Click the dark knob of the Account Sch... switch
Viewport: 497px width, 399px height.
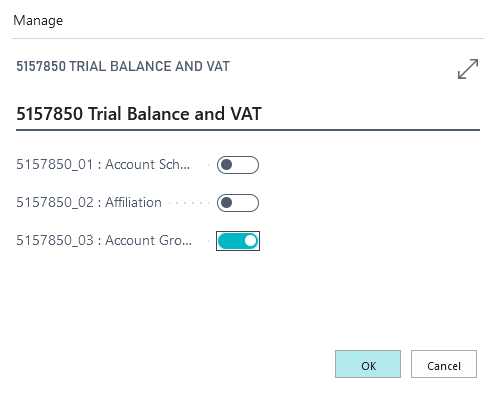(227, 165)
